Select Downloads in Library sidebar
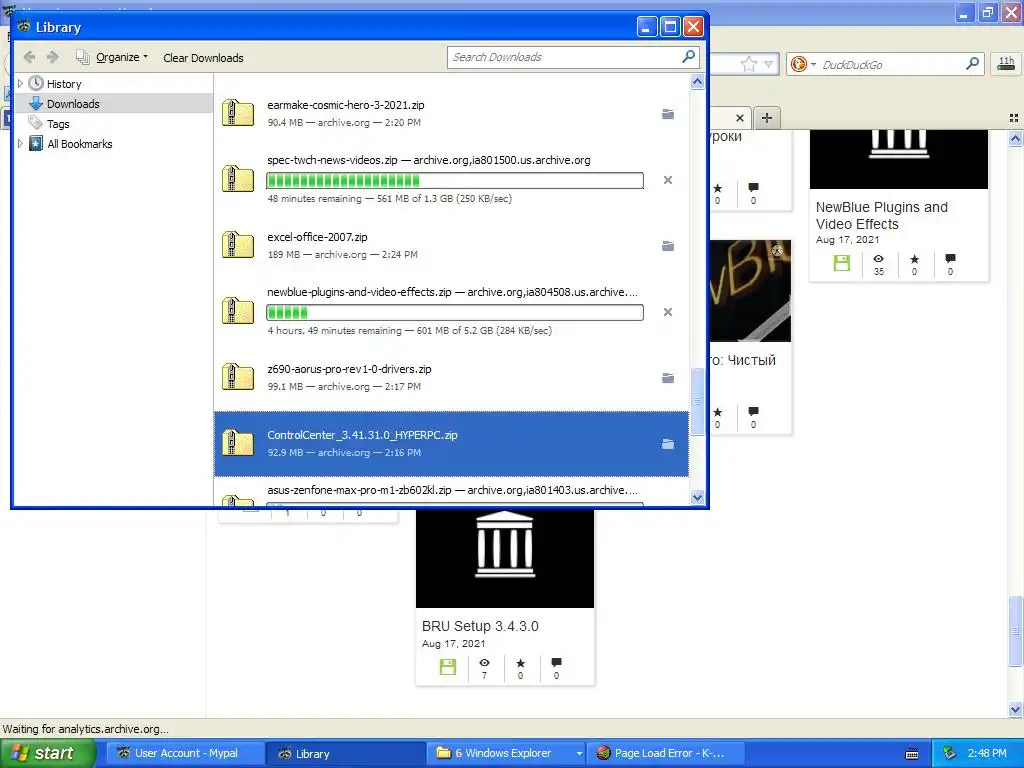This screenshot has height=768, width=1024. click(73, 104)
